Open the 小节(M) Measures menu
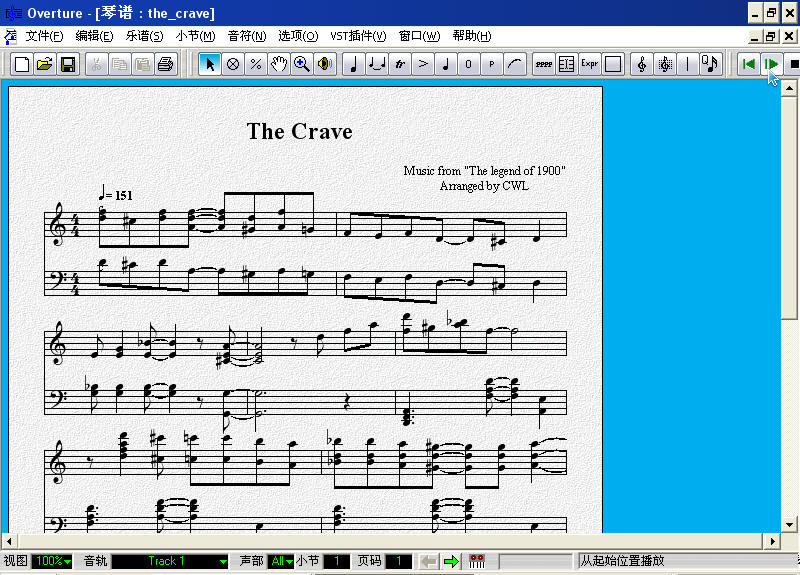 pos(195,36)
